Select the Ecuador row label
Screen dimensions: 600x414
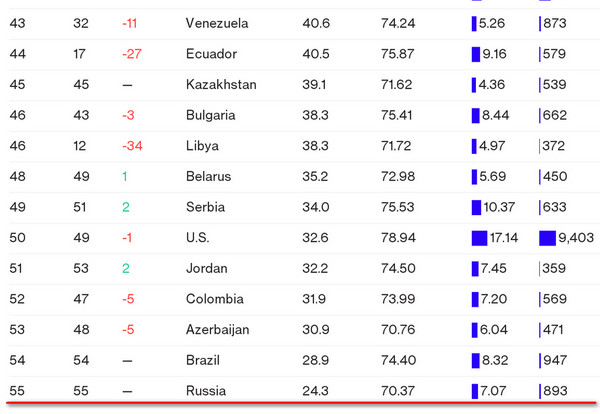pos(210,54)
